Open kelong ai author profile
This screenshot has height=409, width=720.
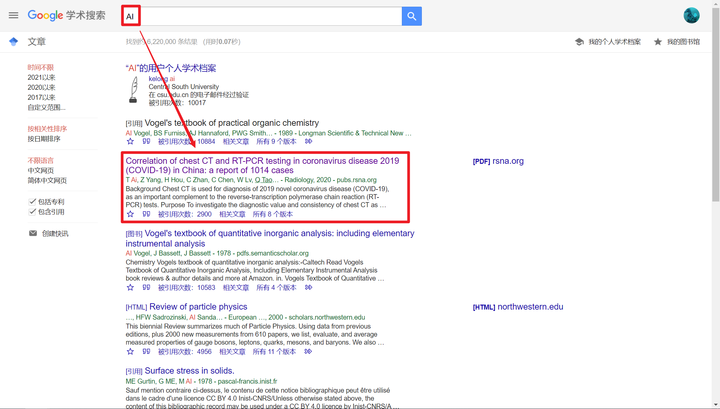162,78
